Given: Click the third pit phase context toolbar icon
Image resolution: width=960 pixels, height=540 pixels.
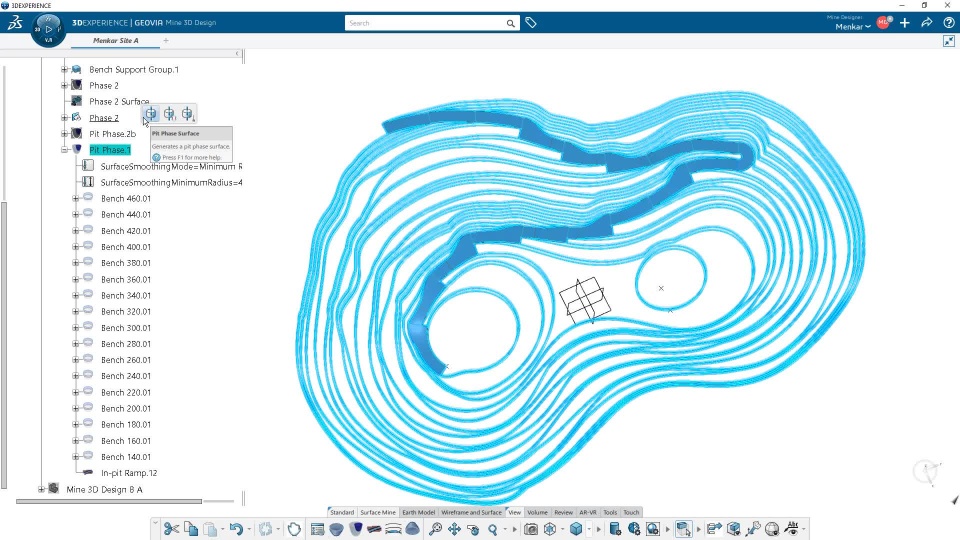Looking at the screenshot, I should (x=187, y=113).
